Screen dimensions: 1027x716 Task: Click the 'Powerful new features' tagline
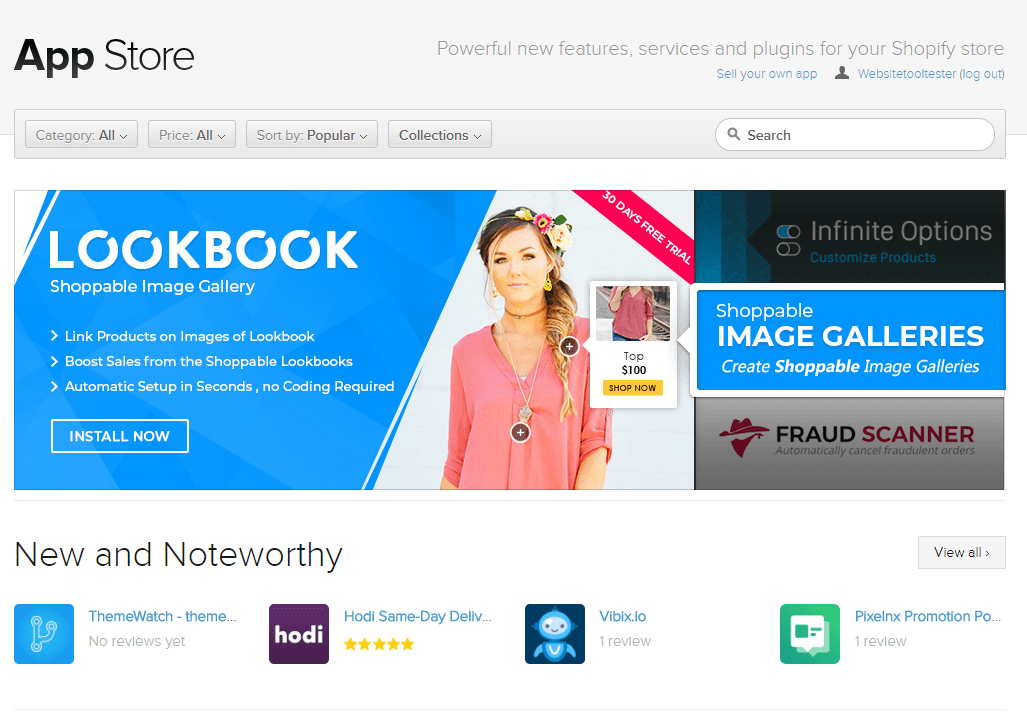(720, 48)
